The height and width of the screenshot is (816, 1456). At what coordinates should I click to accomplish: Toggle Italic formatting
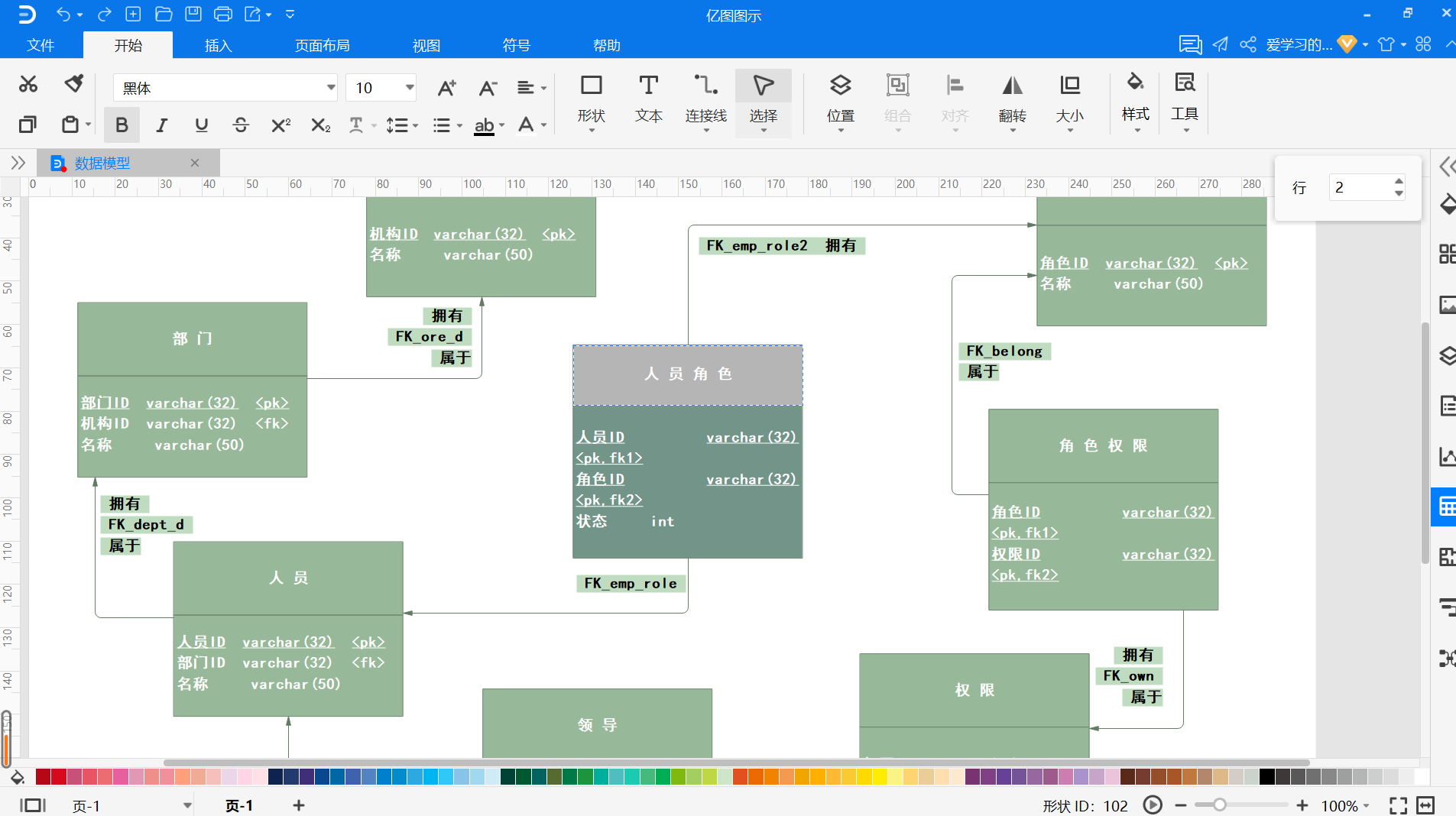pos(161,125)
